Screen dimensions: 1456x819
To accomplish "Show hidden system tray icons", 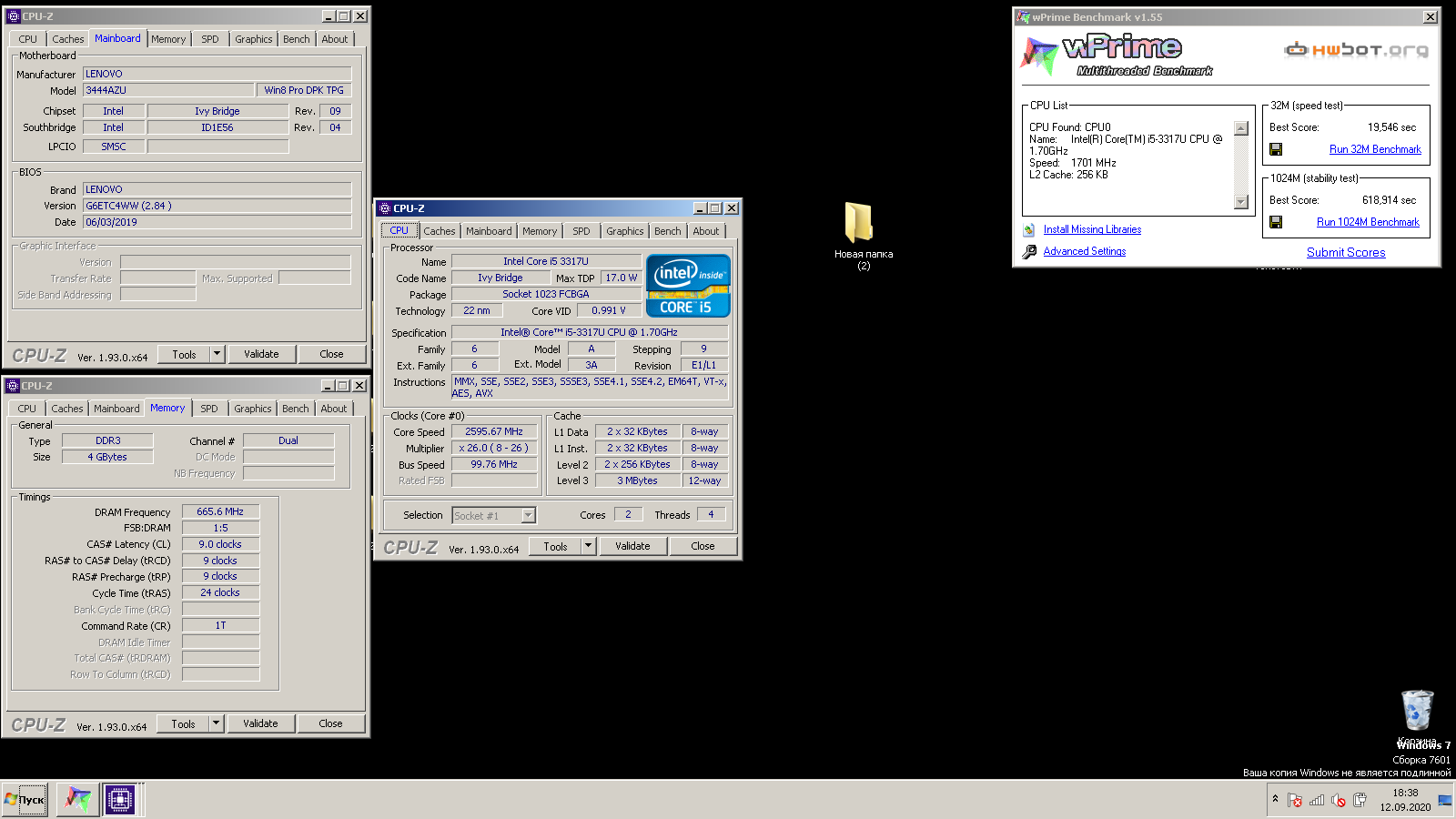I will pyautogui.click(x=1275, y=799).
